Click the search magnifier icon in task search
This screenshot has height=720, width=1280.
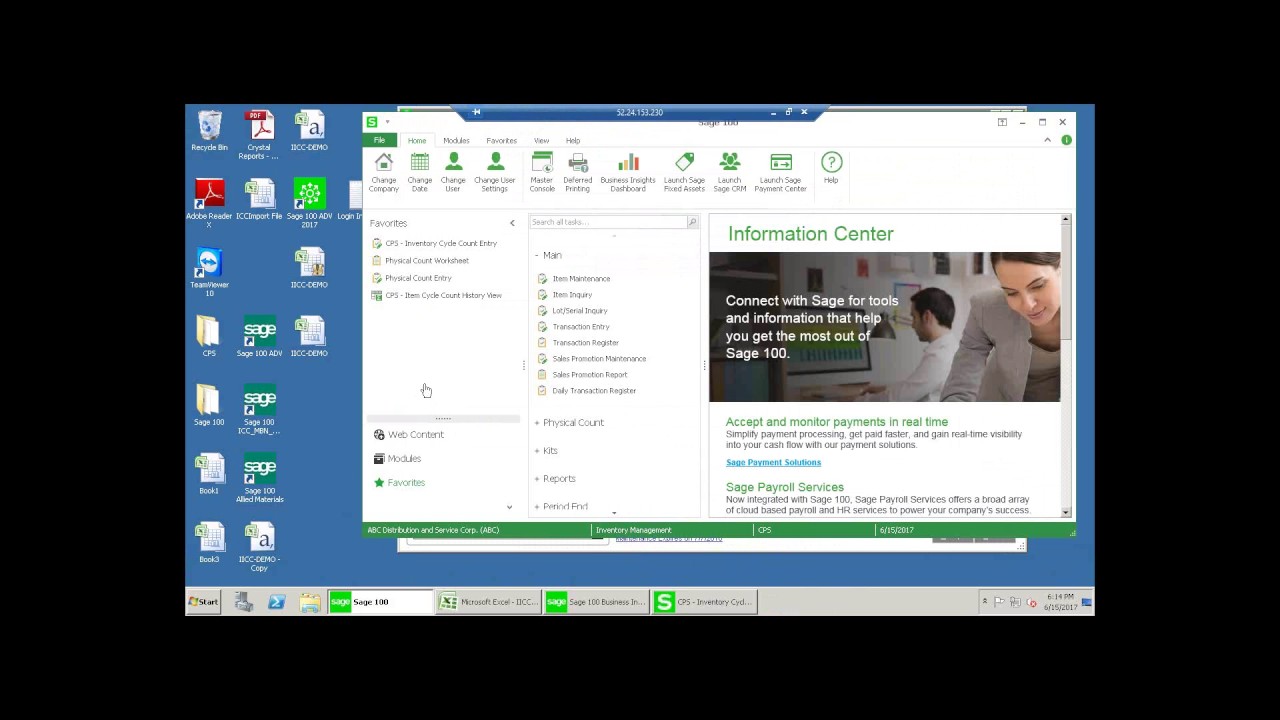[692, 222]
